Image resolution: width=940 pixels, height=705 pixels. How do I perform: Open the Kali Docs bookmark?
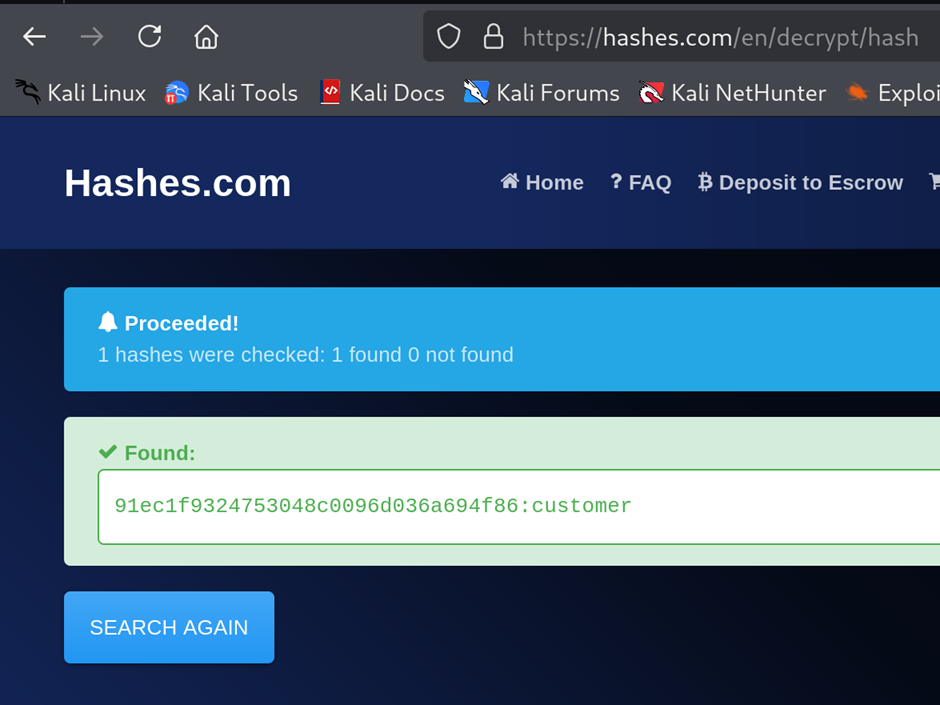(x=382, y=93)
